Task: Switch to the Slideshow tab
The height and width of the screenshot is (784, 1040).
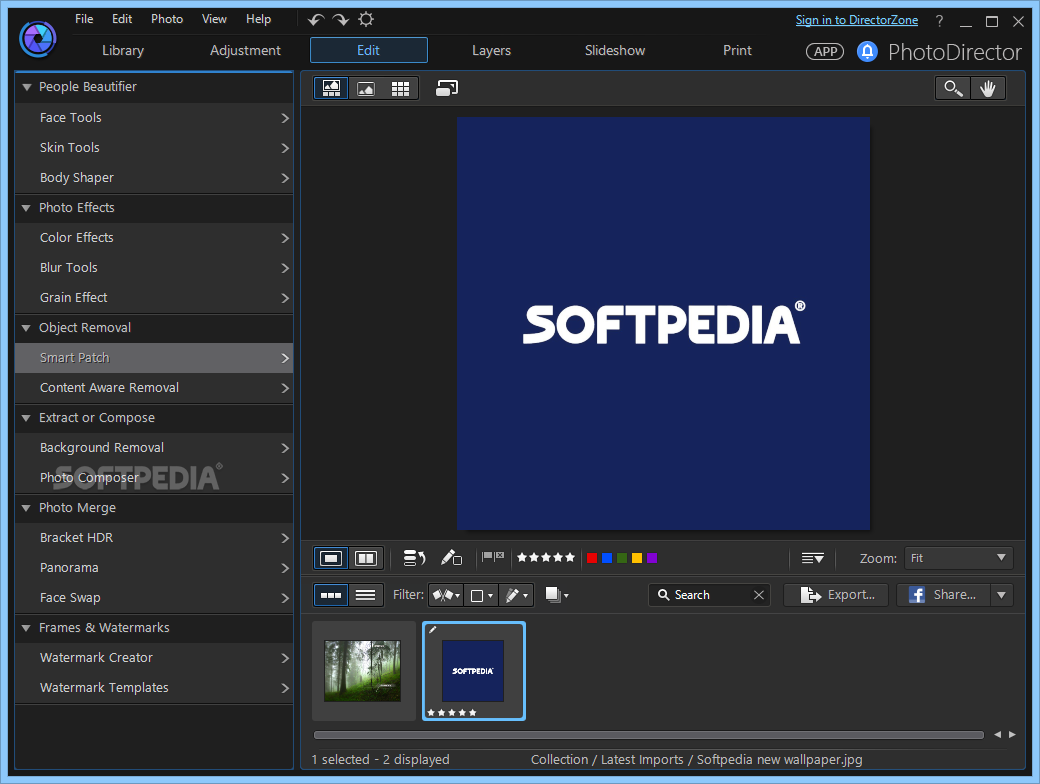Action: coord(615,50)
